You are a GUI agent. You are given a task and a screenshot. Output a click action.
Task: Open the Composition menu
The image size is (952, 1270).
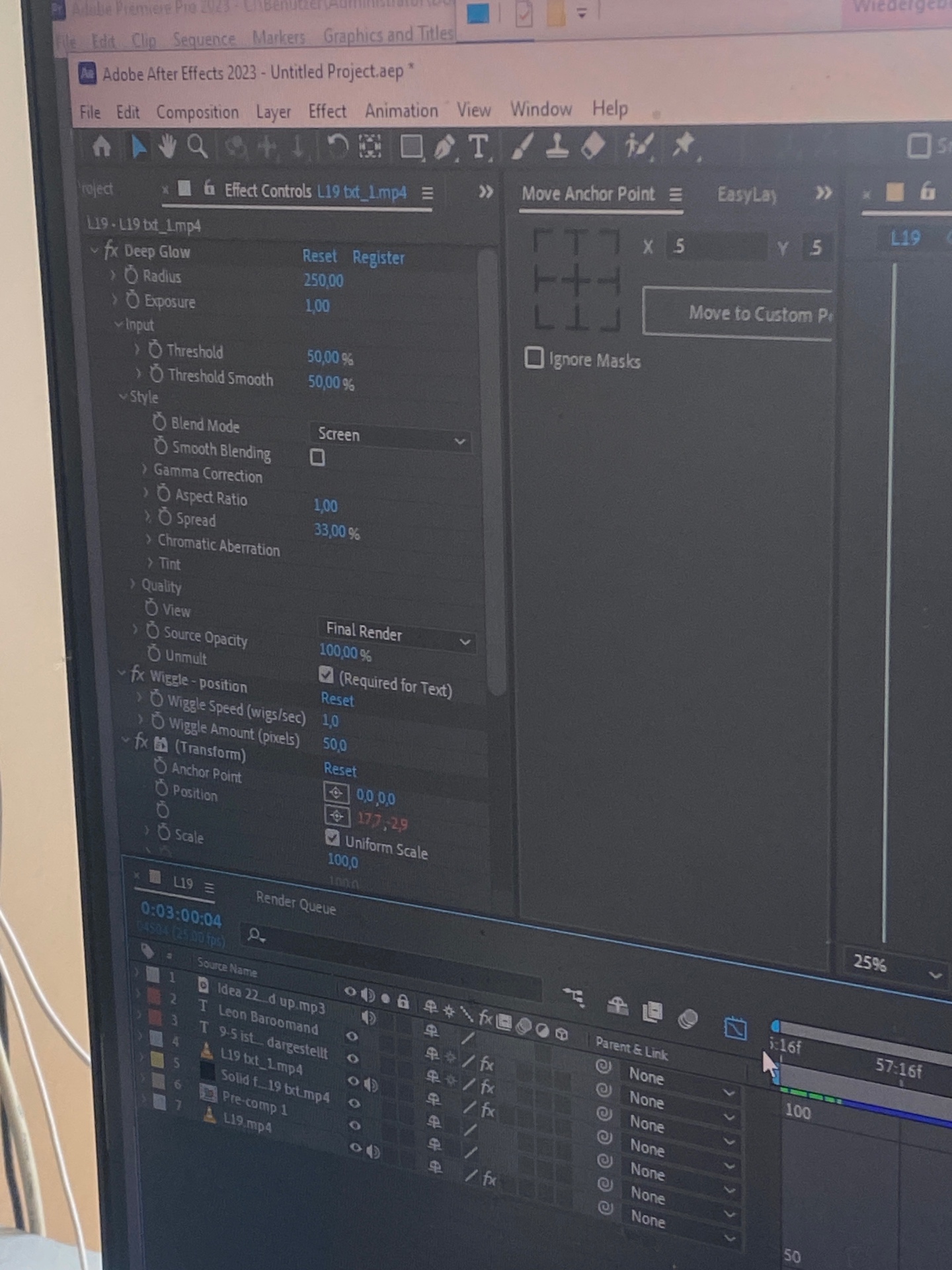pyautogui.click(x=197, y=112)
